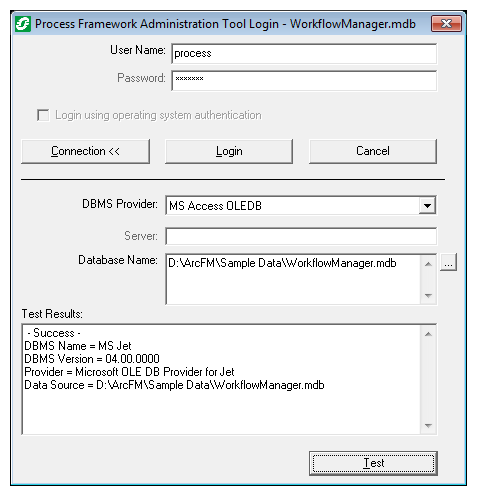Viewport: 477px width, 496px height.
Task: Click the Test connection button
Action: [x=373, y=463]
